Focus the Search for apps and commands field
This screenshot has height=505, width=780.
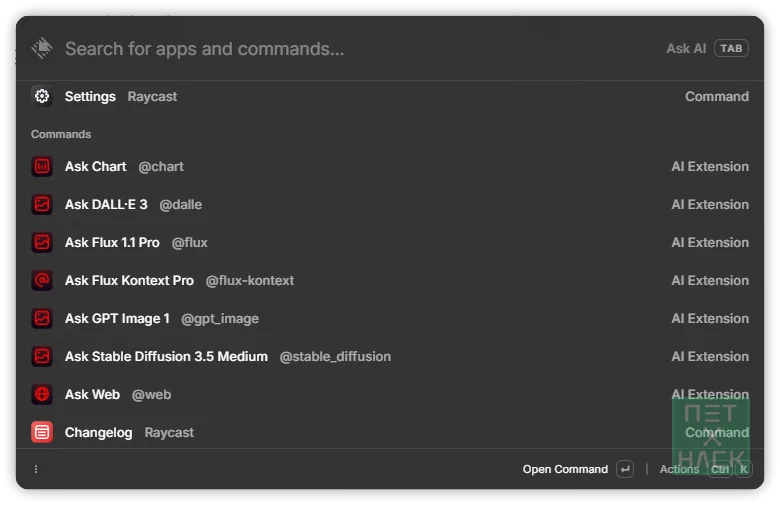(204, 49)
